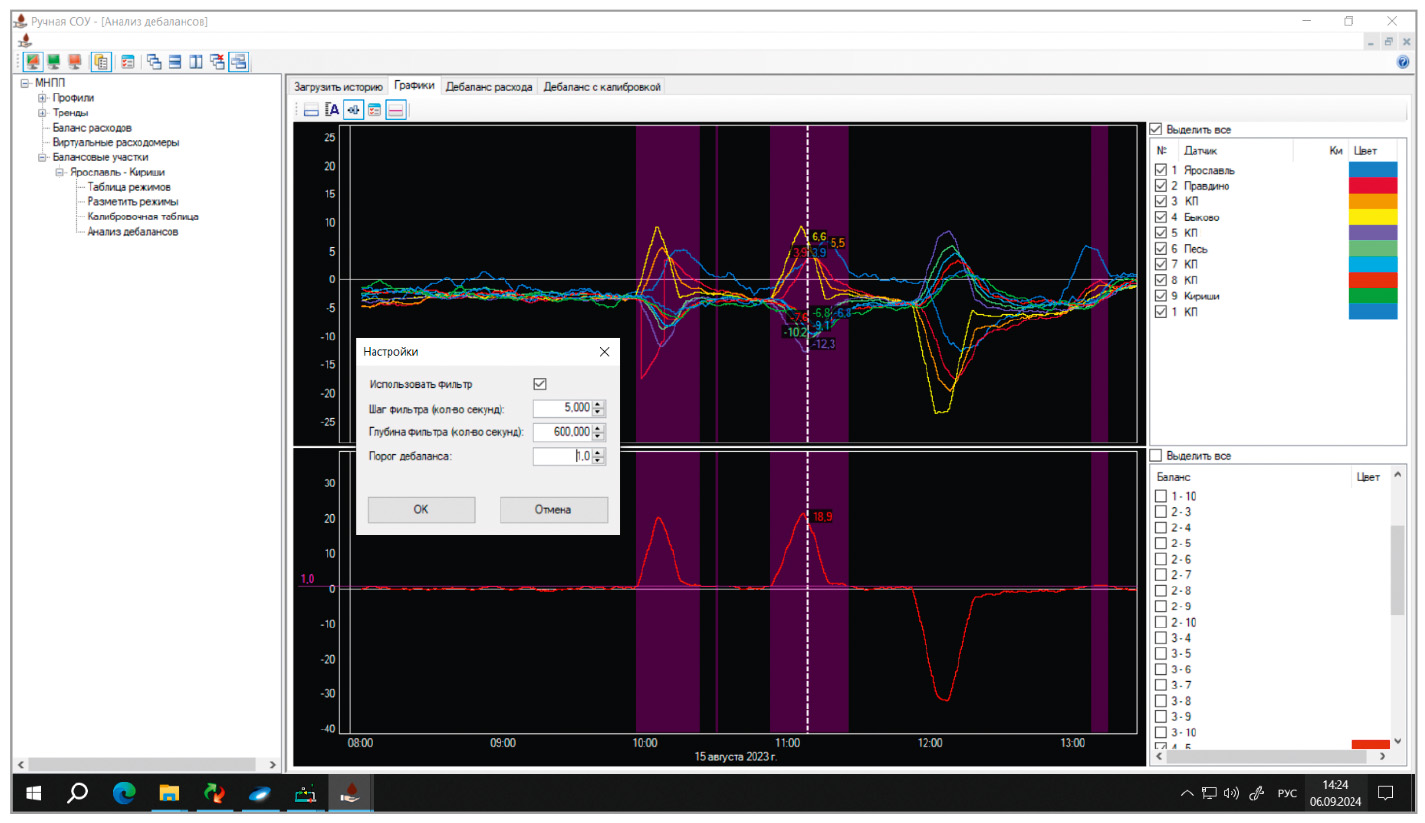Click the close all windows toolbar icon
1425x823 pixels.
(x=217, y=62)
